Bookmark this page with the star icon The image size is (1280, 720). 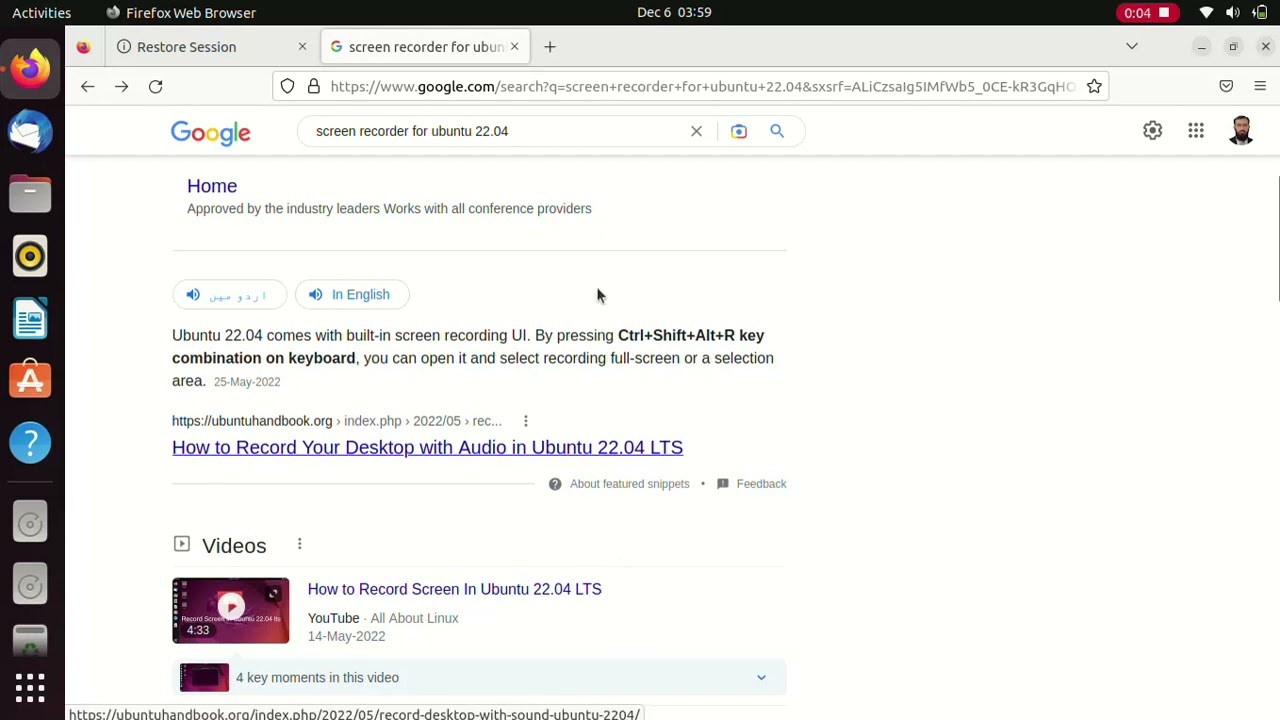point(1094,87)
